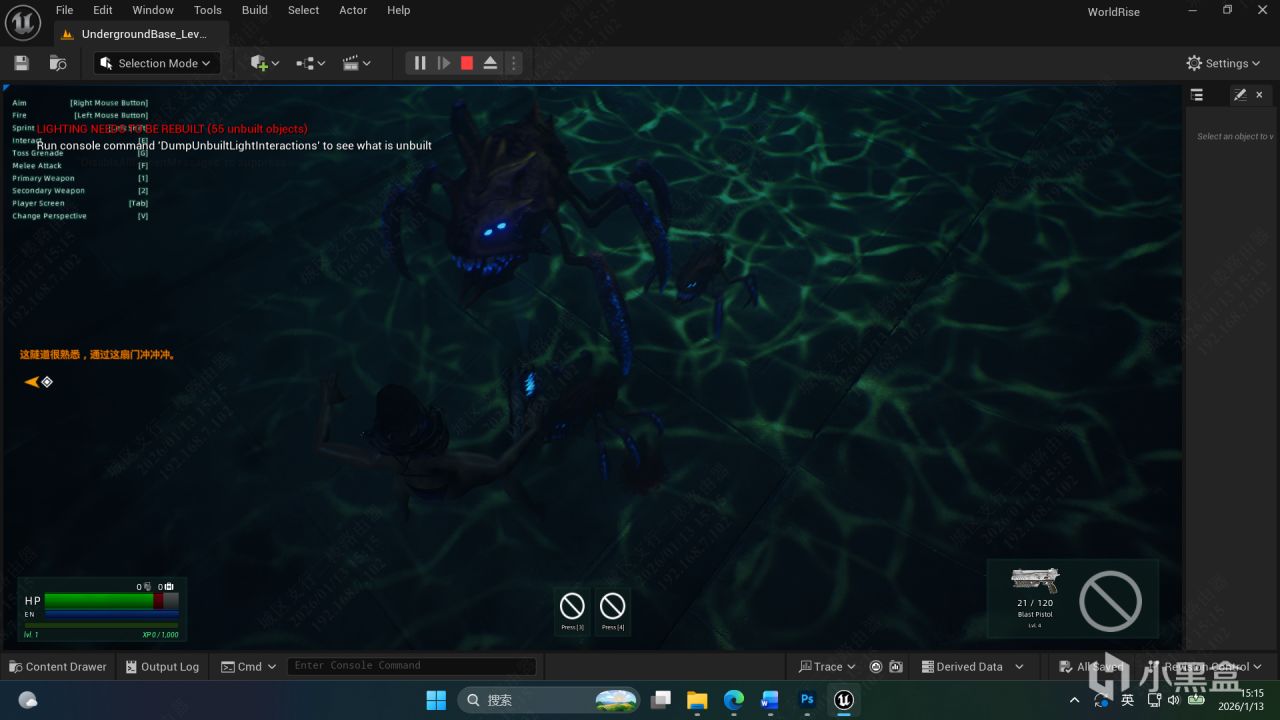Open the Blueprints toolbar dropdown
The height and width of the screenshot is (720, 1280).
pyautogui.click(x=310, y=63)
